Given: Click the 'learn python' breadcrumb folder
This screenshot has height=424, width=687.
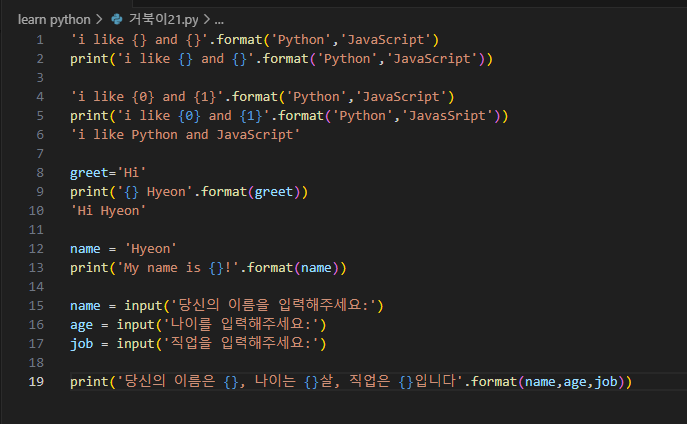Looking at the screenshot, I should [54, 20].
